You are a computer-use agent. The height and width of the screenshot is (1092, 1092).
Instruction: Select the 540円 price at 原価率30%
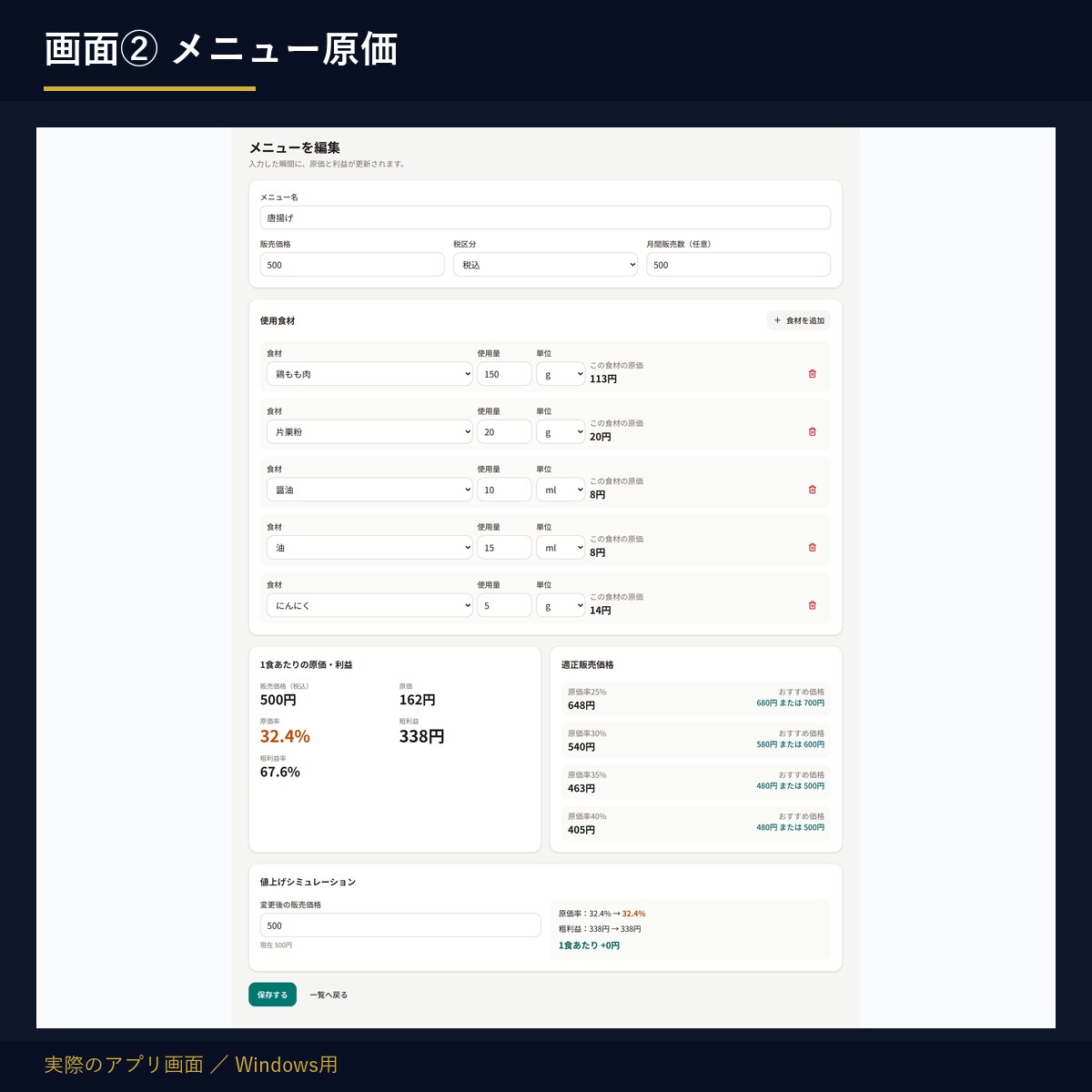pyautogui.click(x=581, y=747)
